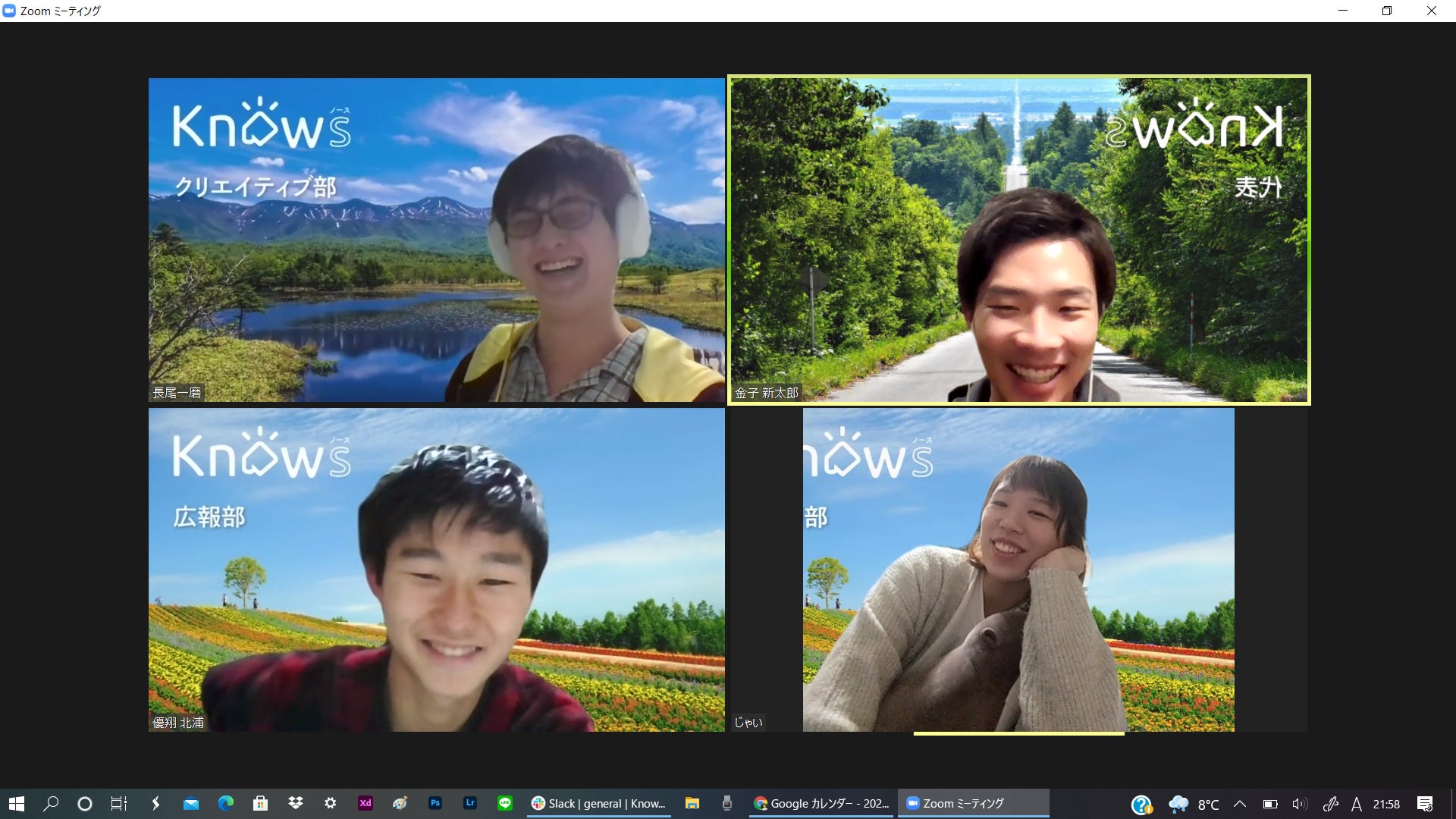This screenshot has width=1456, height=819.
Task: Switch to Google カレンダー Chrome window
Action: 821,803
